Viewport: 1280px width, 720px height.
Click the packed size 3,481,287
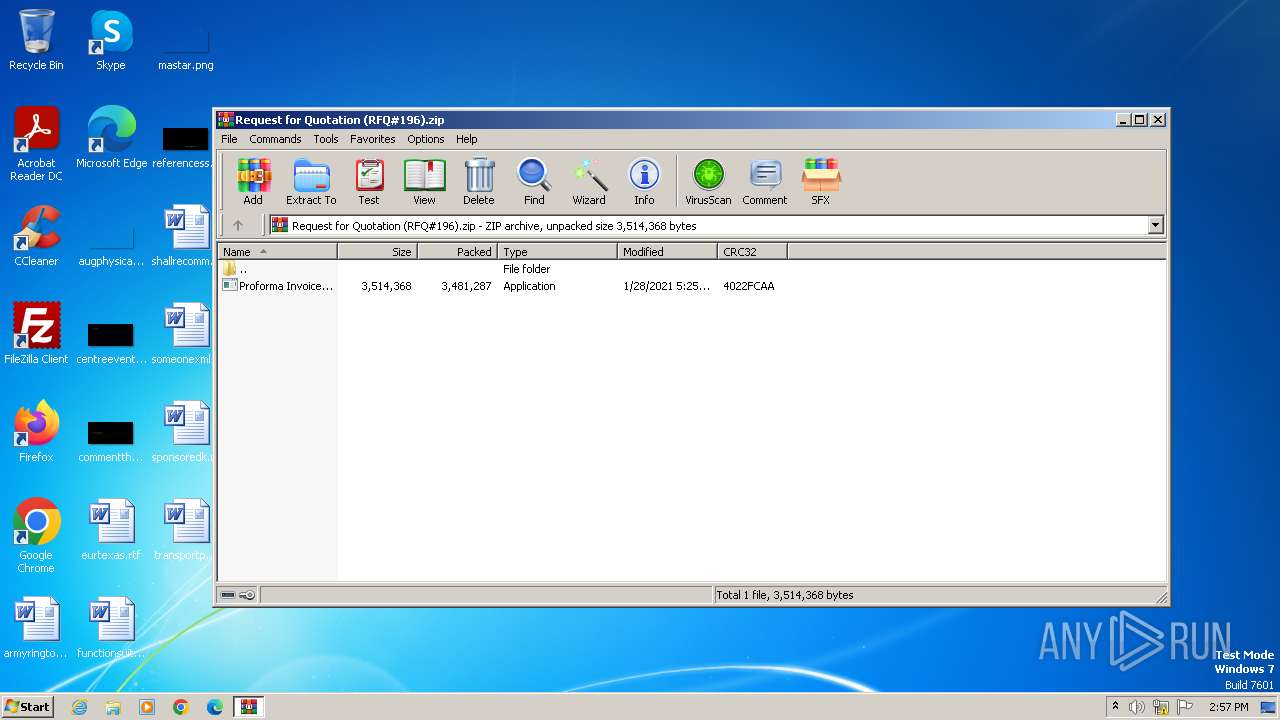click(466, 286)
